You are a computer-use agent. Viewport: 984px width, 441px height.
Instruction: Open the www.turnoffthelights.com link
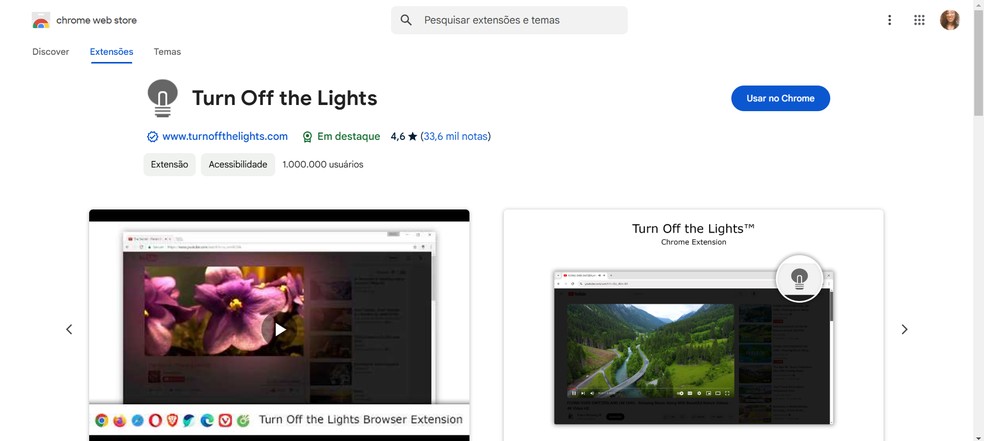tap(225, 136)
